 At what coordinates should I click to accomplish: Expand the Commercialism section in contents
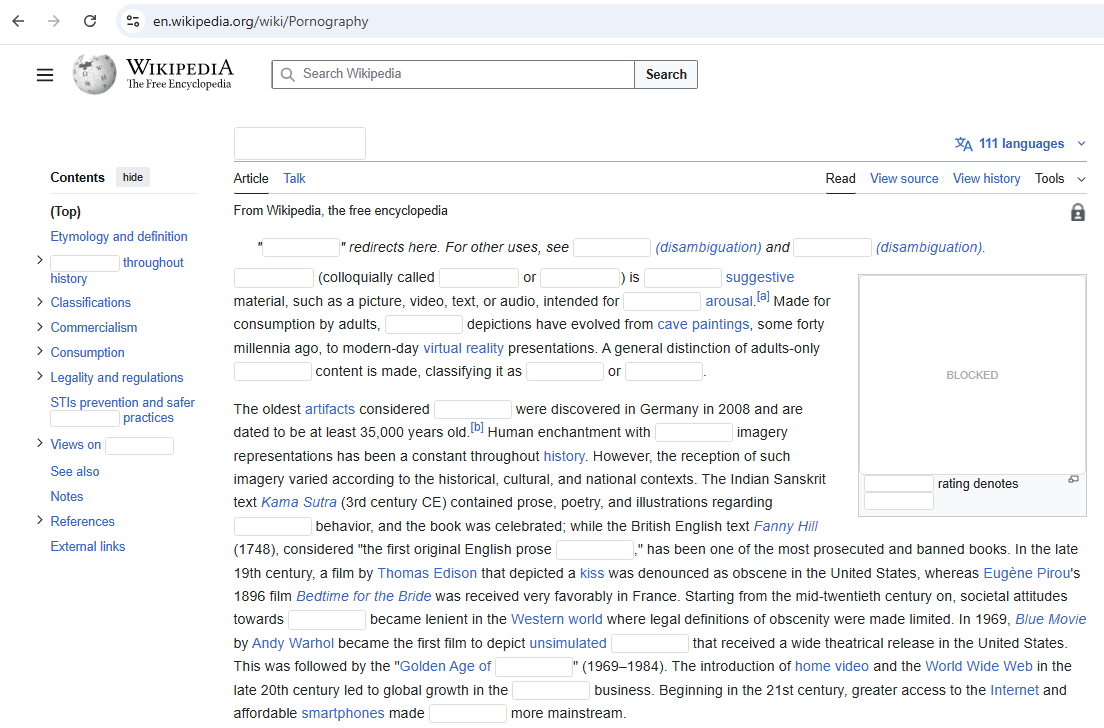point(39,327)
